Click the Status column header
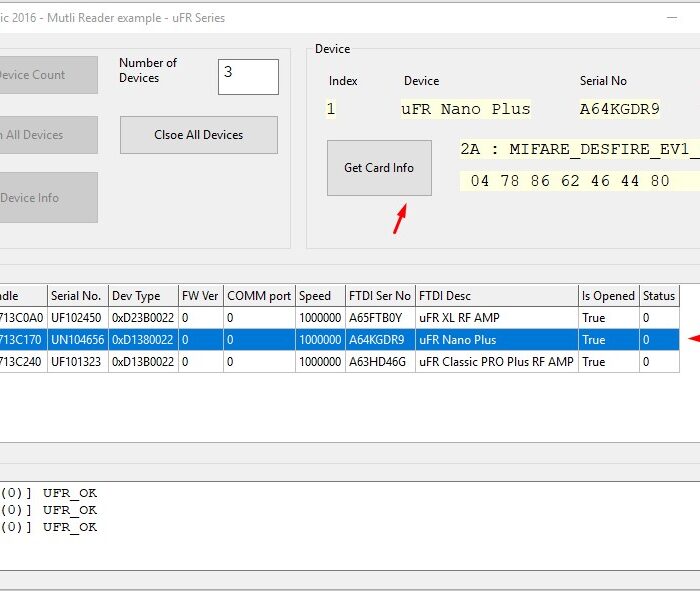Screen dimensions: 700x591 point(659,296)
